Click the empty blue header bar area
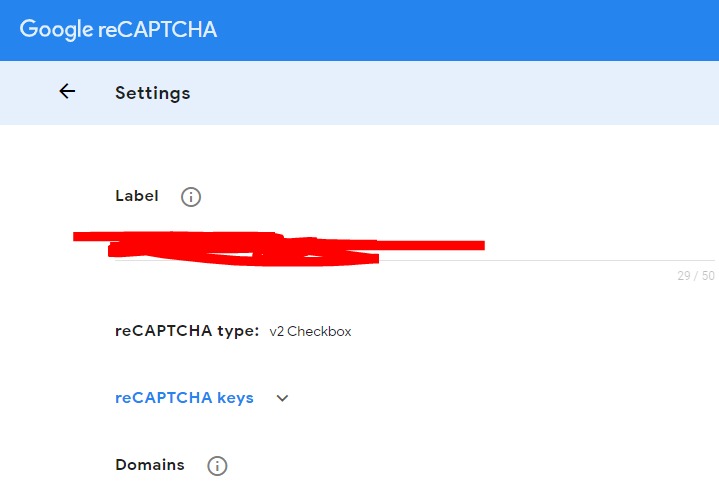 [480, 30]
